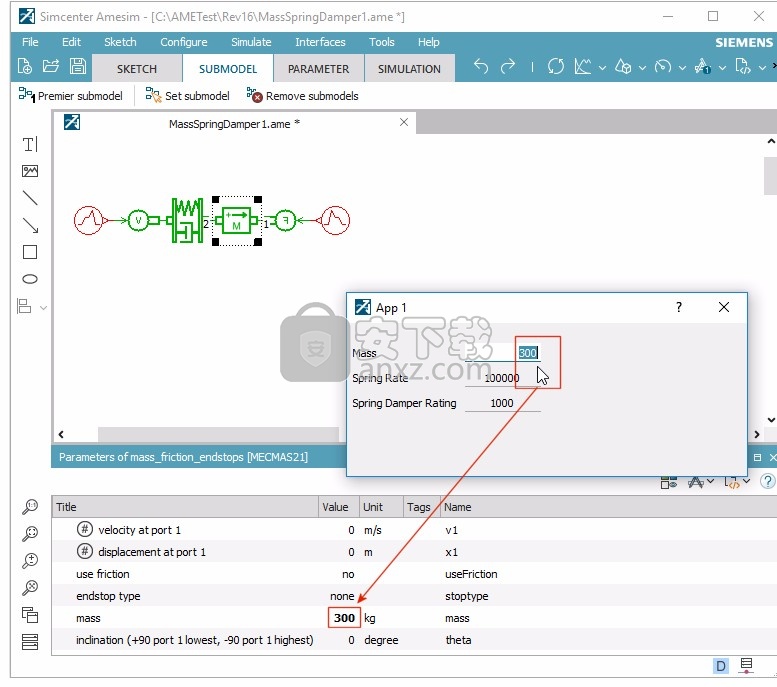Viewport: 777px width, 687px height.
Task: Select the Text insert tool
Action: 30,144
